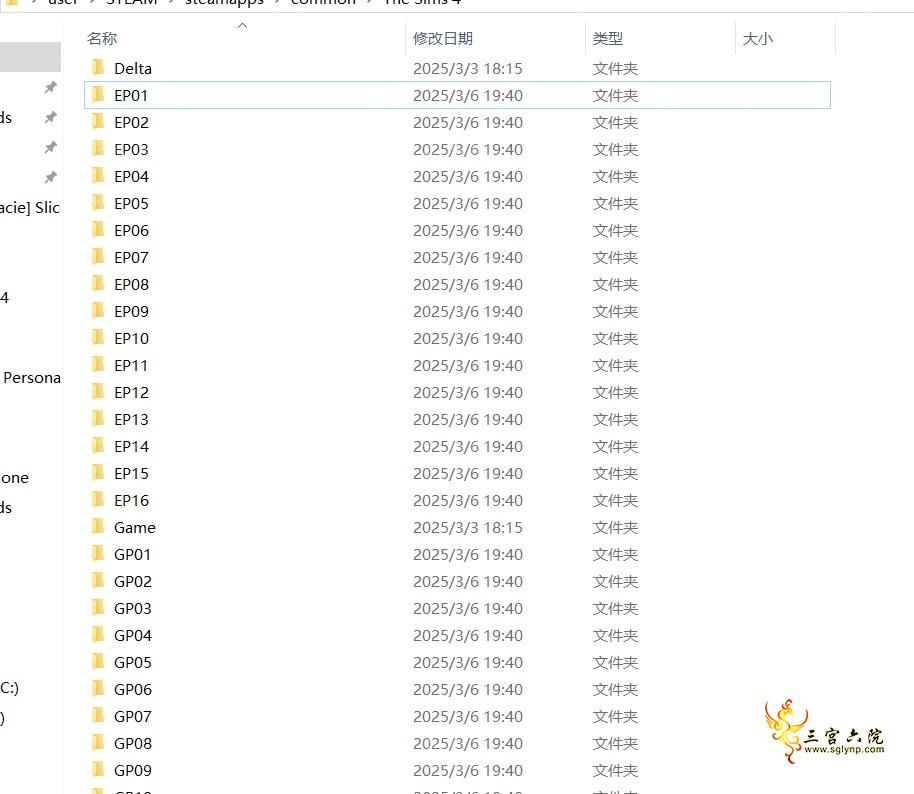Click the modified date of the EP08 row
This screenshot has height=794, width=914.
pos(467,284)
